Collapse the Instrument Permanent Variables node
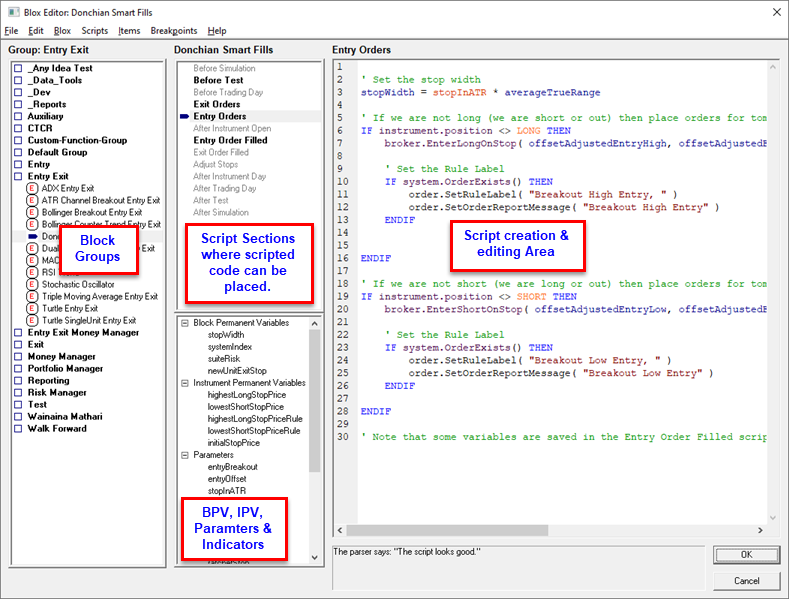This screenshot has width=789, height=599. [184, 383]
